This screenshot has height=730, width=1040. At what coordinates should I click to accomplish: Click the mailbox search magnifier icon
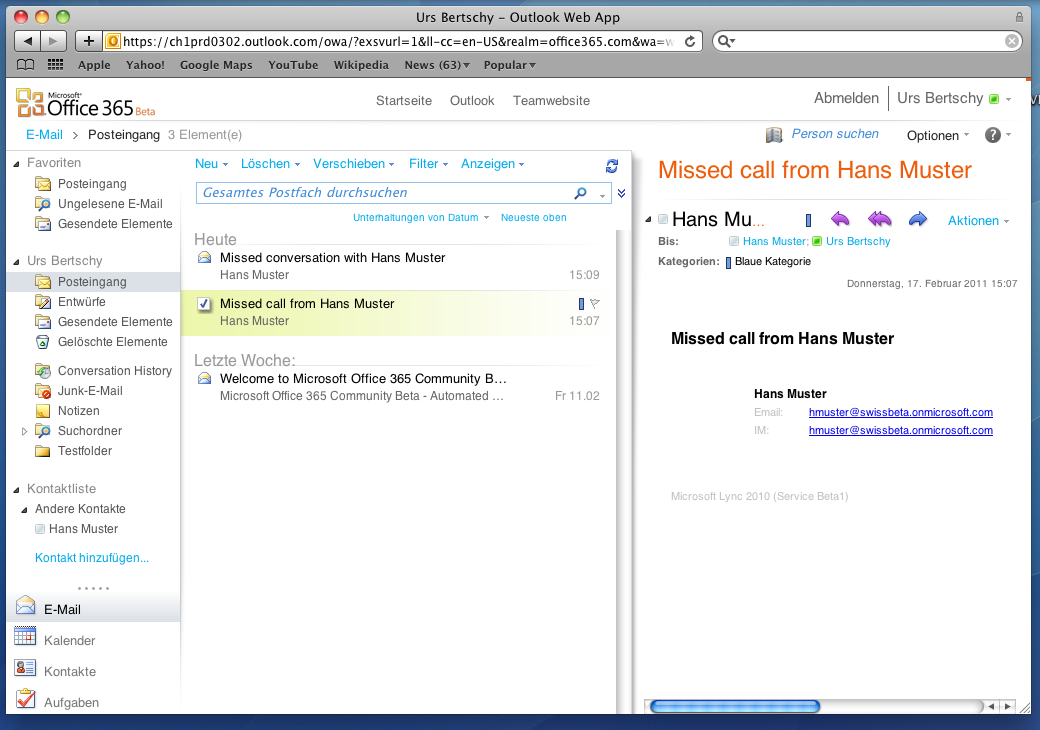click(580, 193)
